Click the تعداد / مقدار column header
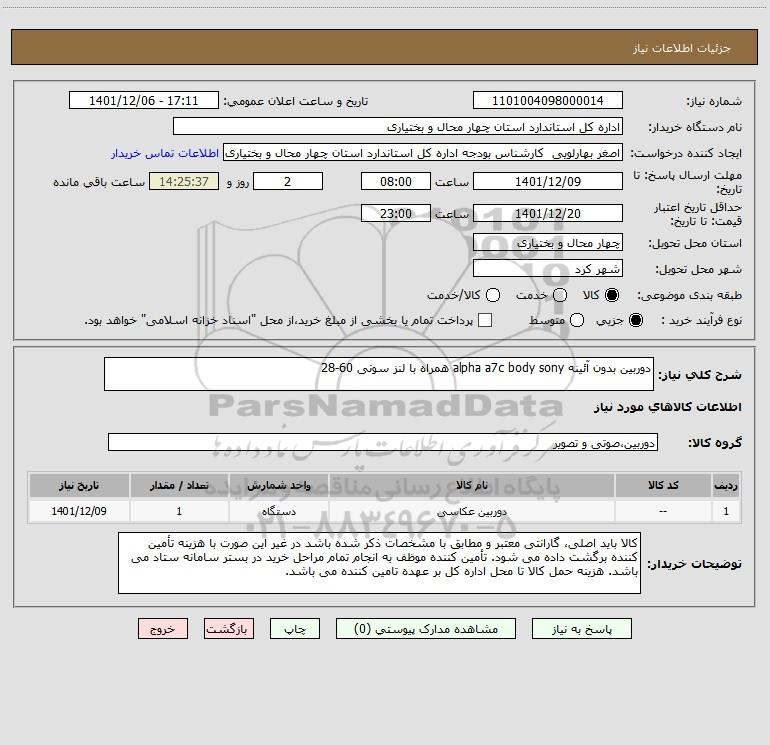770x745 pixels. (179, 485)
